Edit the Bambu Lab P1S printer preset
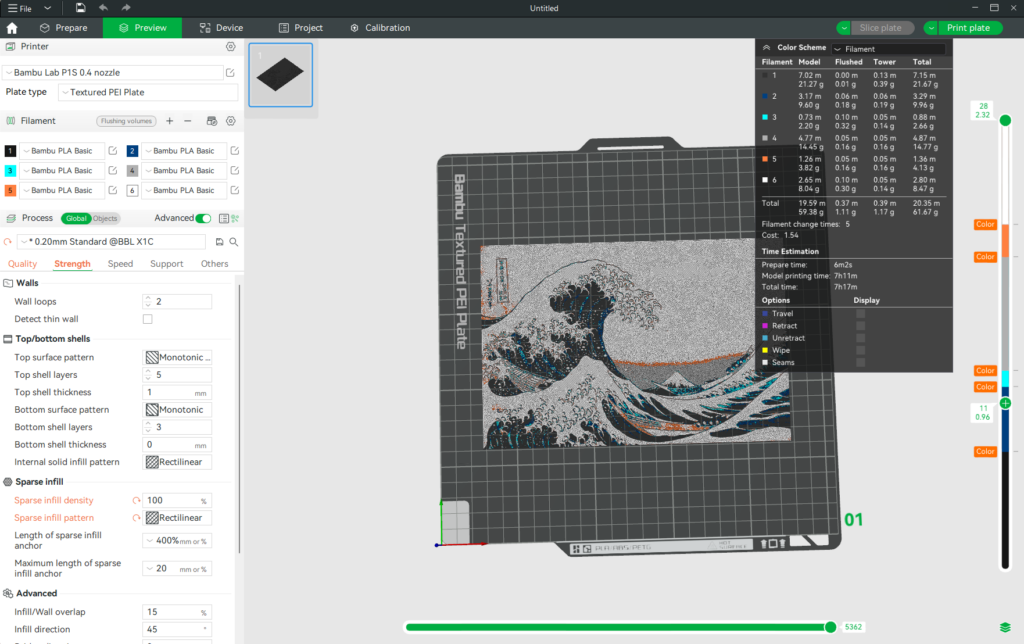 pyautogui.click(x=231, y=72)
